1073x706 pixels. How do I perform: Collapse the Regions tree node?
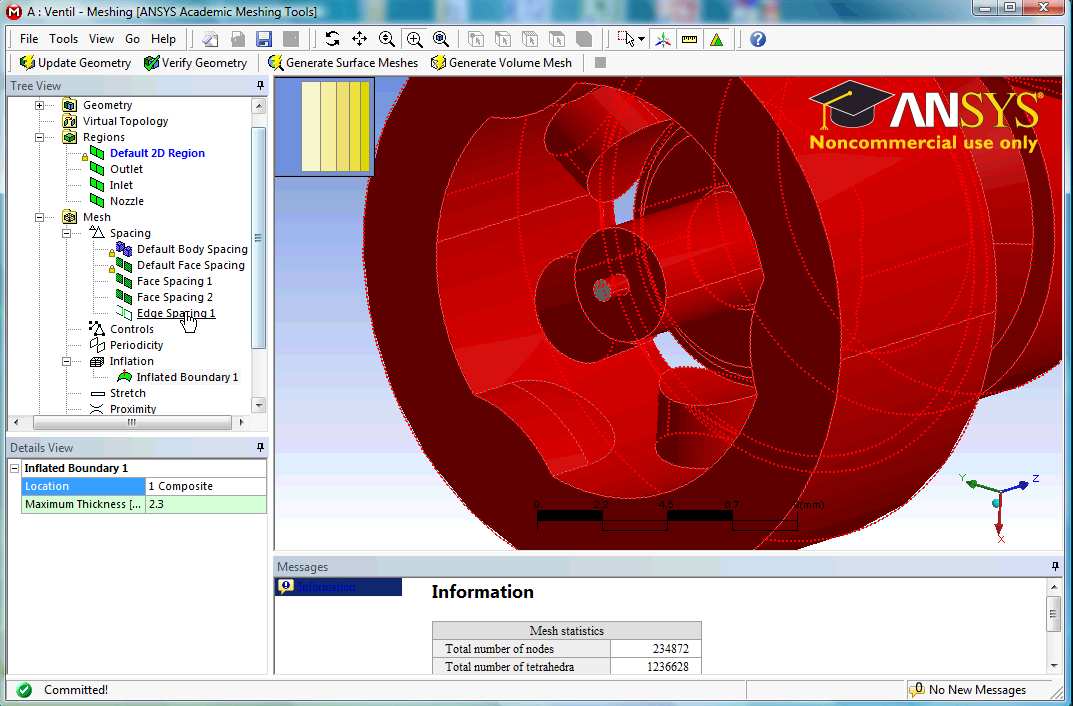tap(40, 138)
